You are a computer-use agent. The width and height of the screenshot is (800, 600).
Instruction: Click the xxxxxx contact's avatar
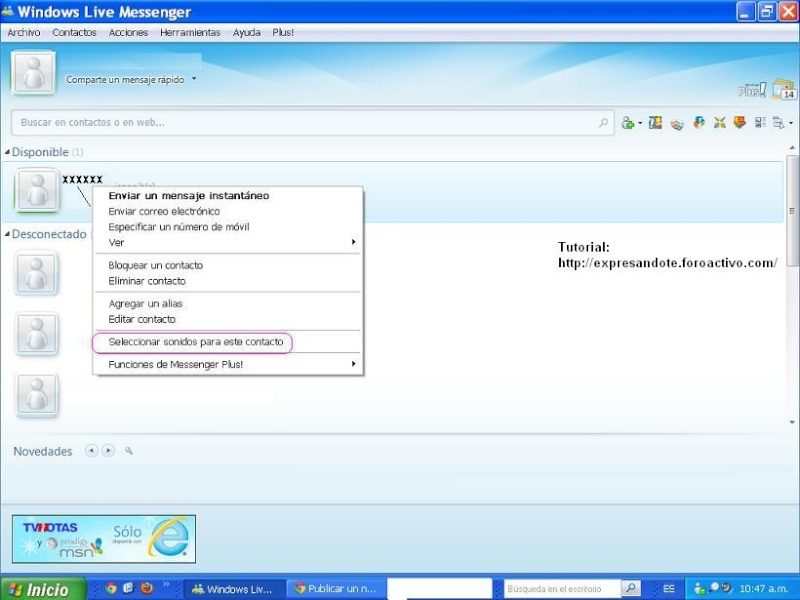click(37, 190)
